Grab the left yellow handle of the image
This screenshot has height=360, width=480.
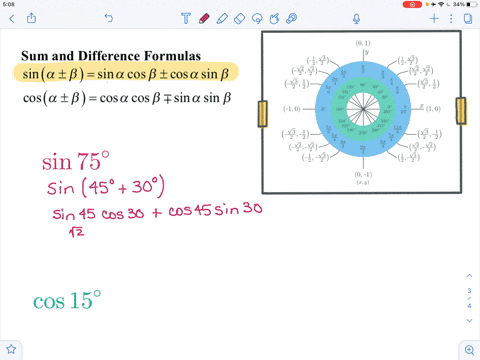pos(263,114)
